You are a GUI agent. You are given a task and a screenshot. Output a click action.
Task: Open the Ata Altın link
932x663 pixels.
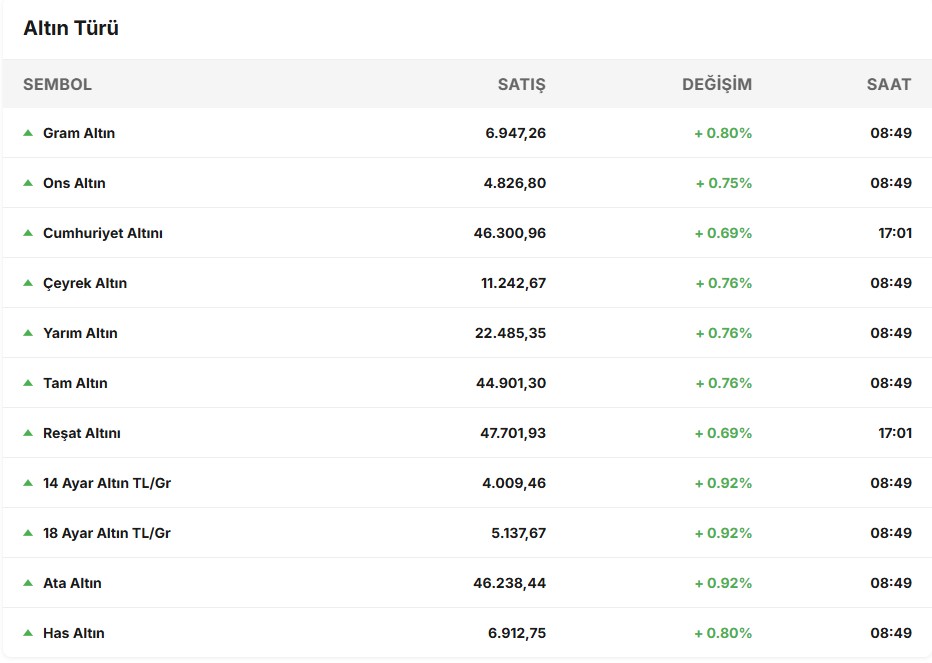click(72, 583)
